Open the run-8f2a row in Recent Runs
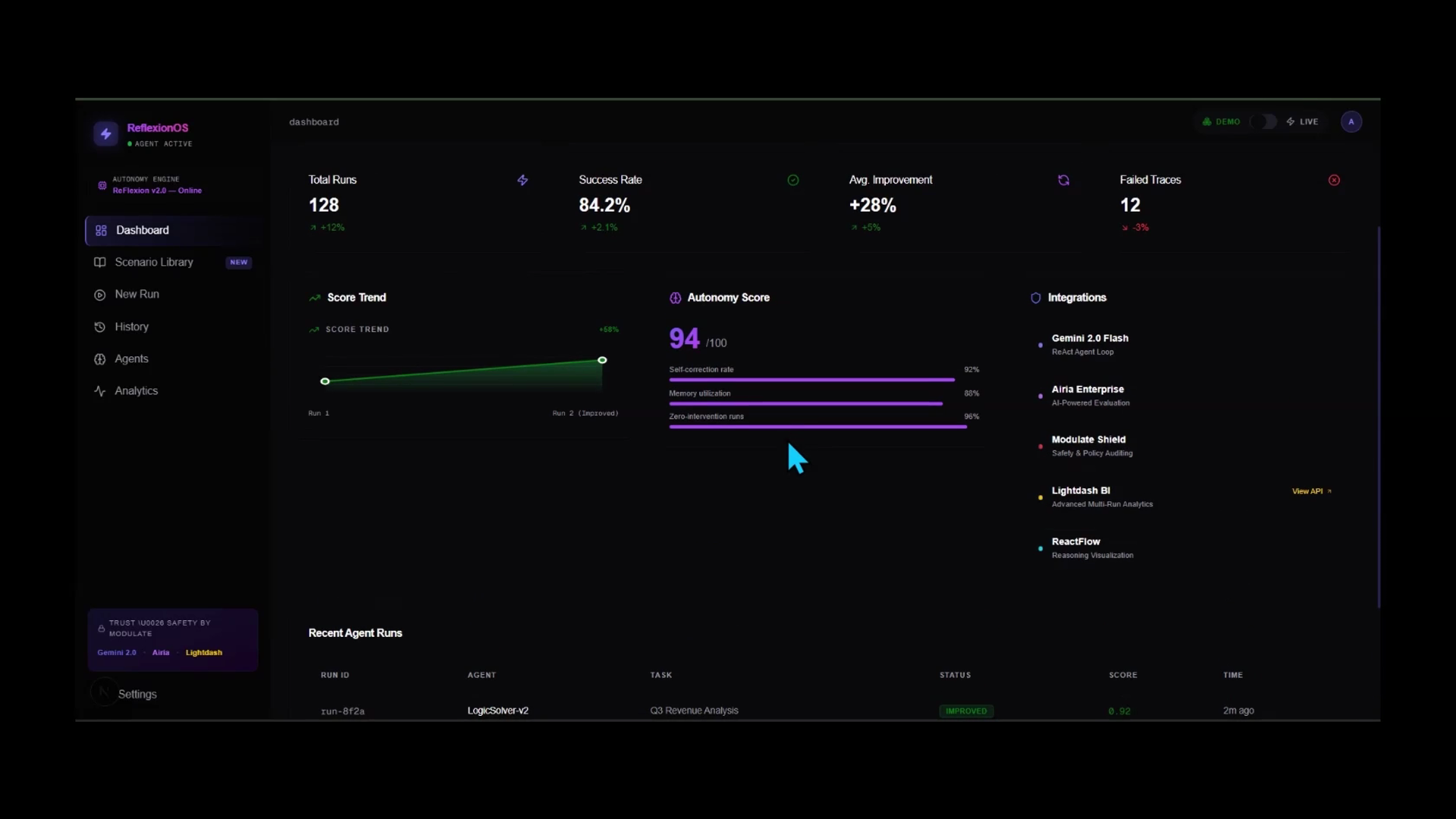This screenshot has width=1456, height=819. click(x=343, y=711)
